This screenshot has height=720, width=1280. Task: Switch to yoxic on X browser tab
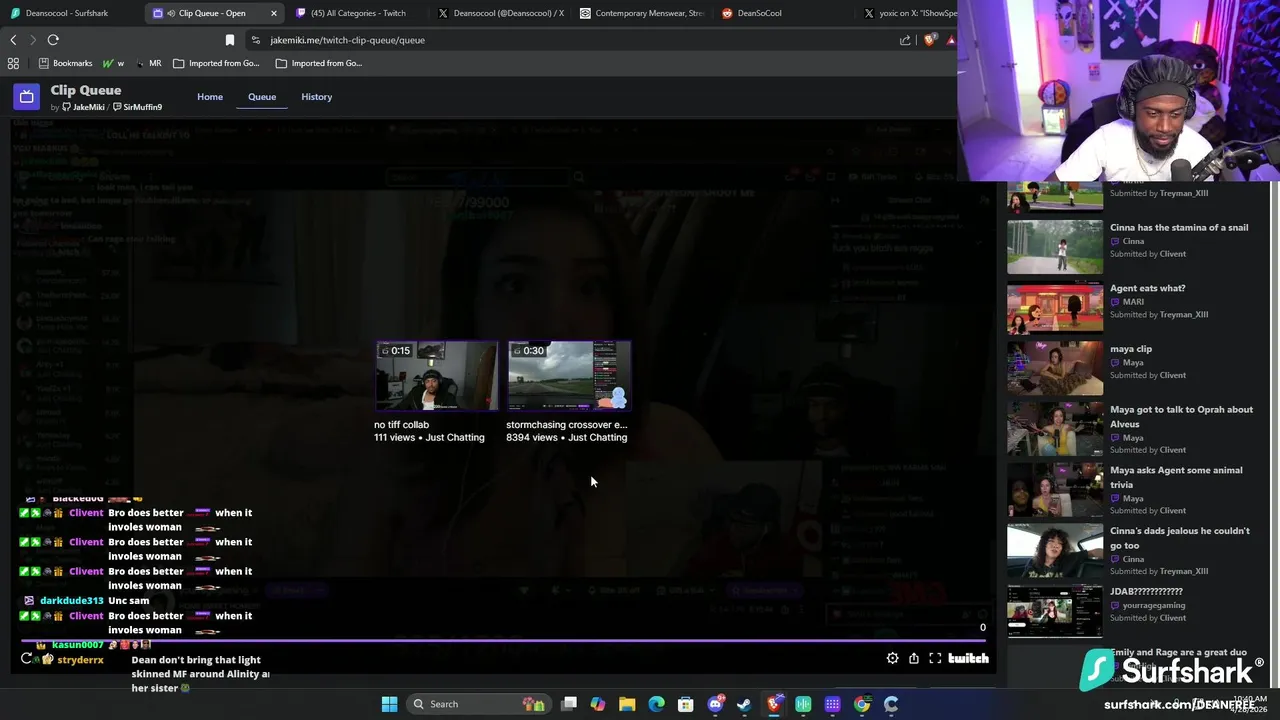click(908, 13)
